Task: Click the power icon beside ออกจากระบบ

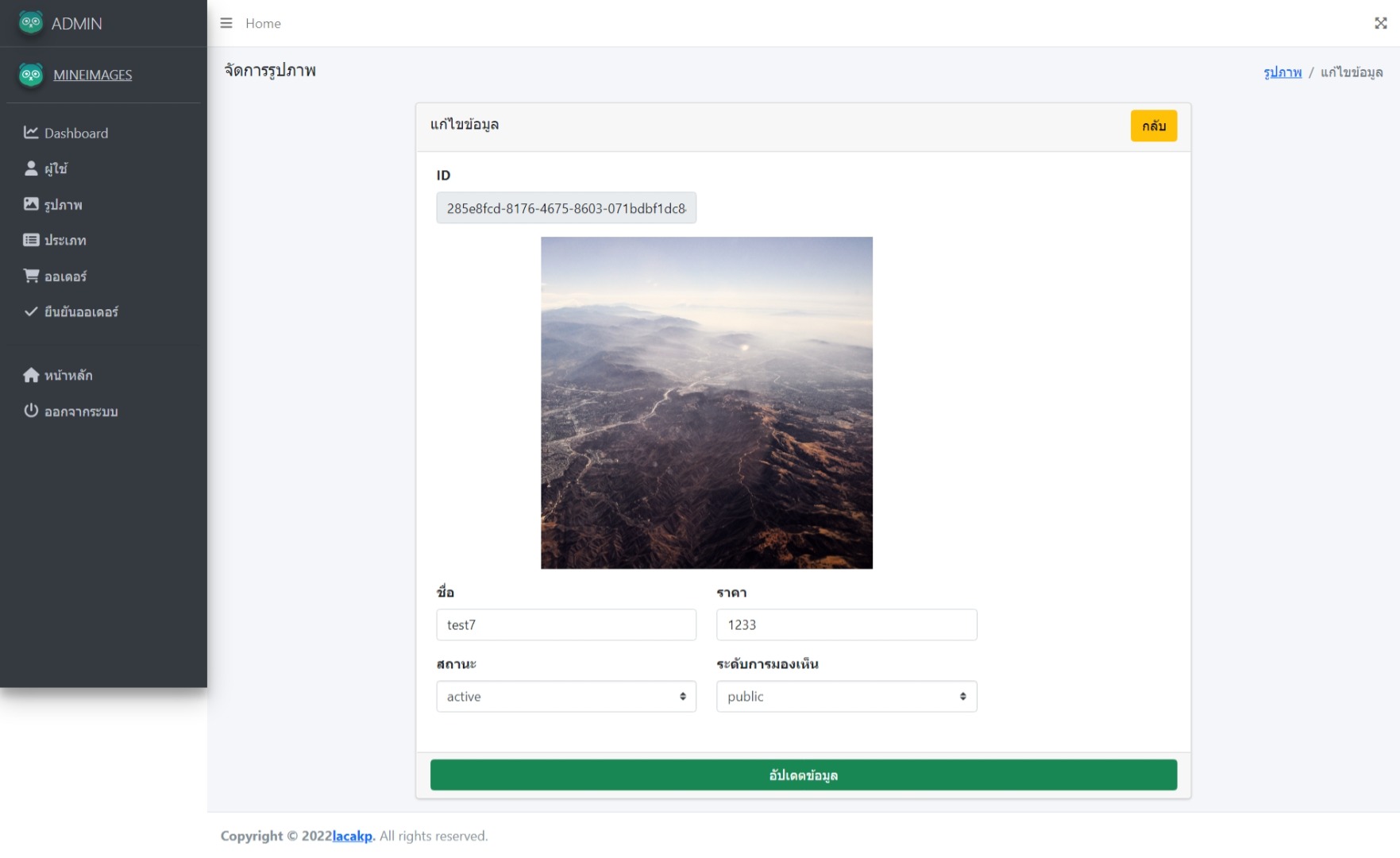Action: click(x=31, y=411)
